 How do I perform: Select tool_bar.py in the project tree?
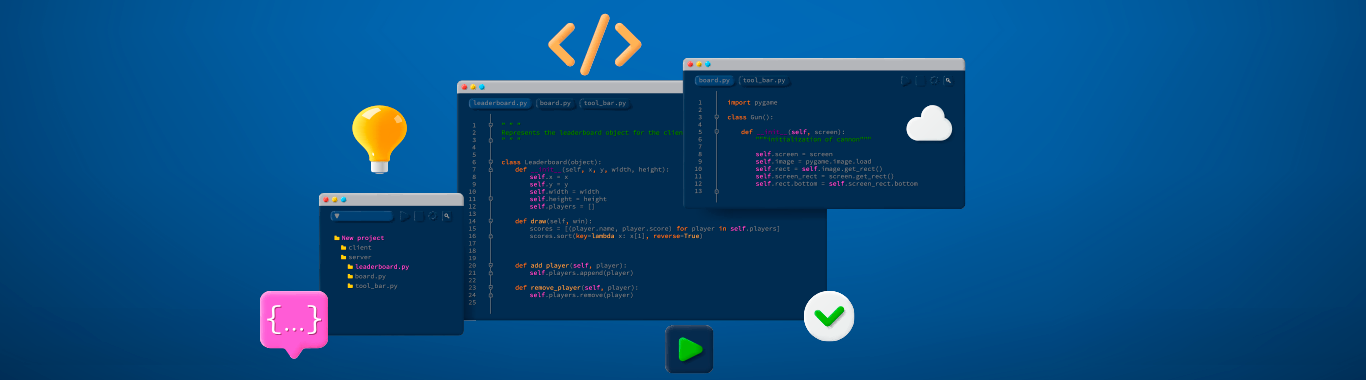[x=373, y=286]
